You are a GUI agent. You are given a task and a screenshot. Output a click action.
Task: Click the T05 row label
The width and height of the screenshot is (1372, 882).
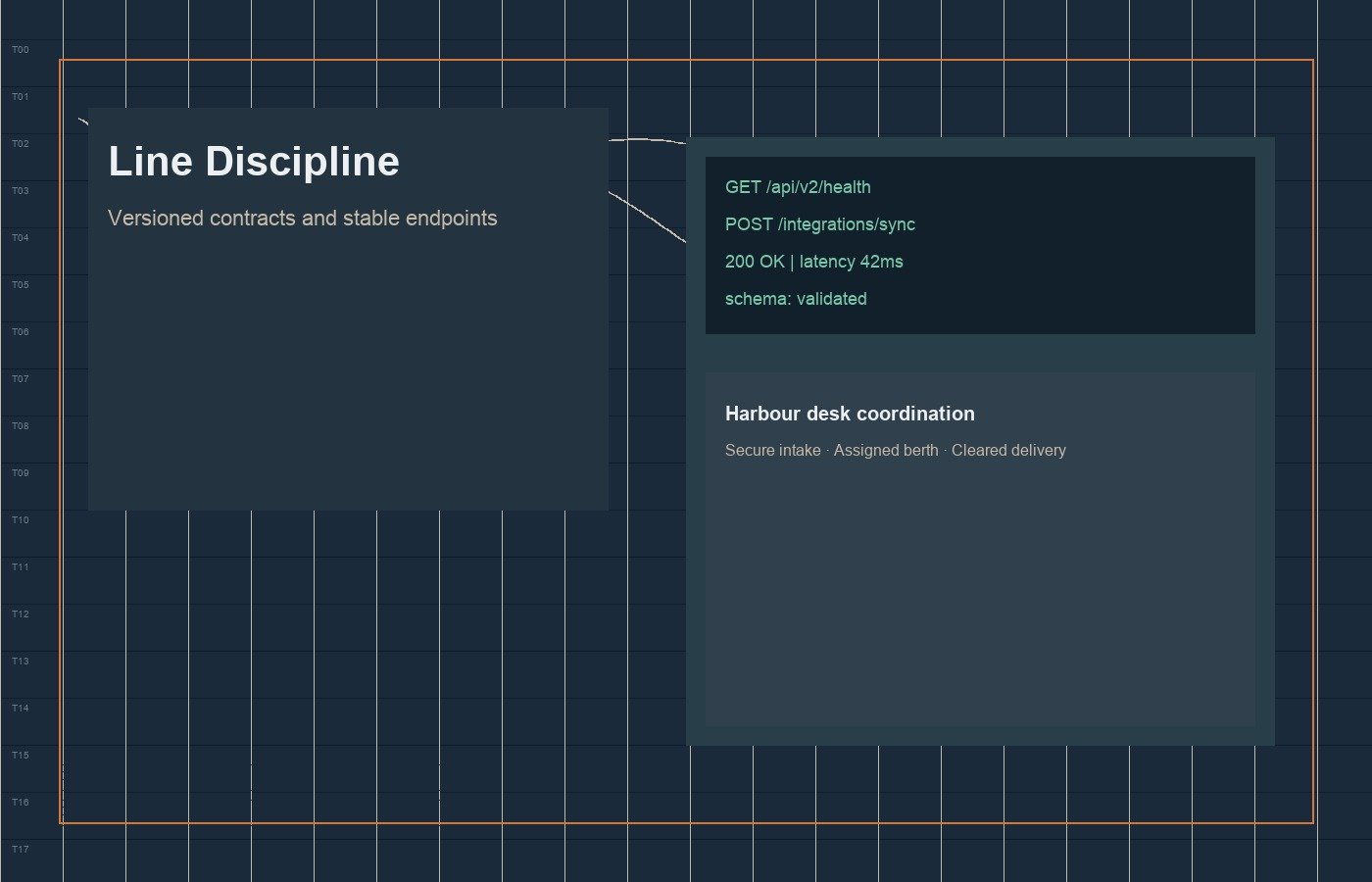click(x=21, y=285)
